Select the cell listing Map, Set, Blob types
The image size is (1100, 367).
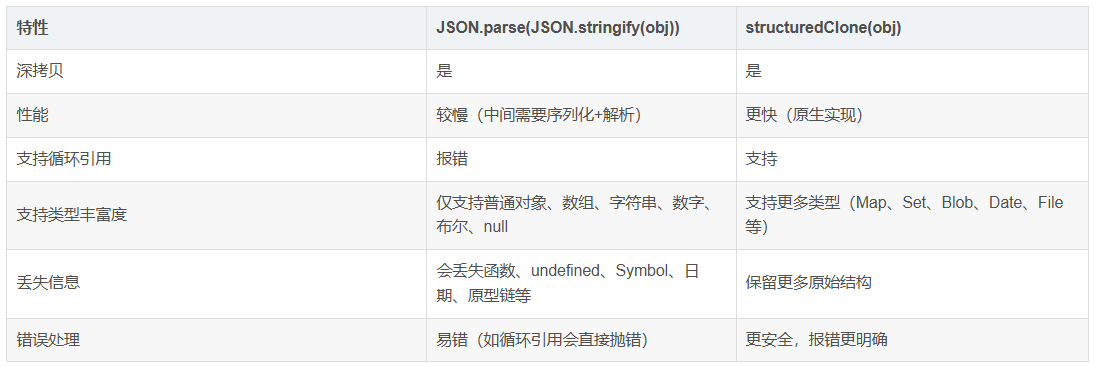coord(904,215)
